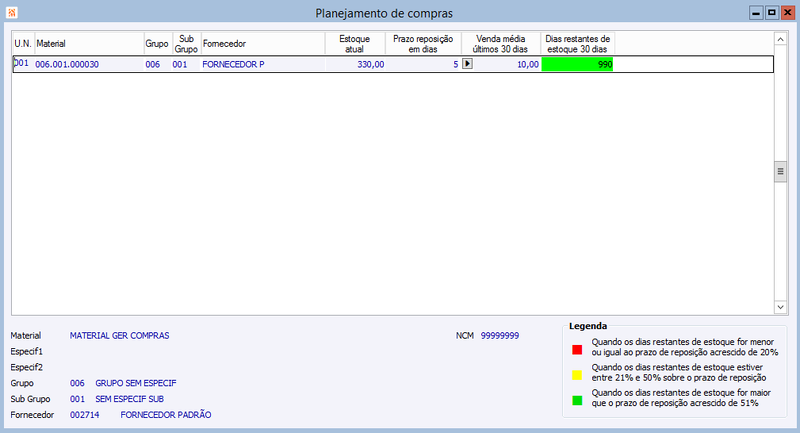Click the replenishment days value 5
800x433 pixels.
click(x=456, y=64)
